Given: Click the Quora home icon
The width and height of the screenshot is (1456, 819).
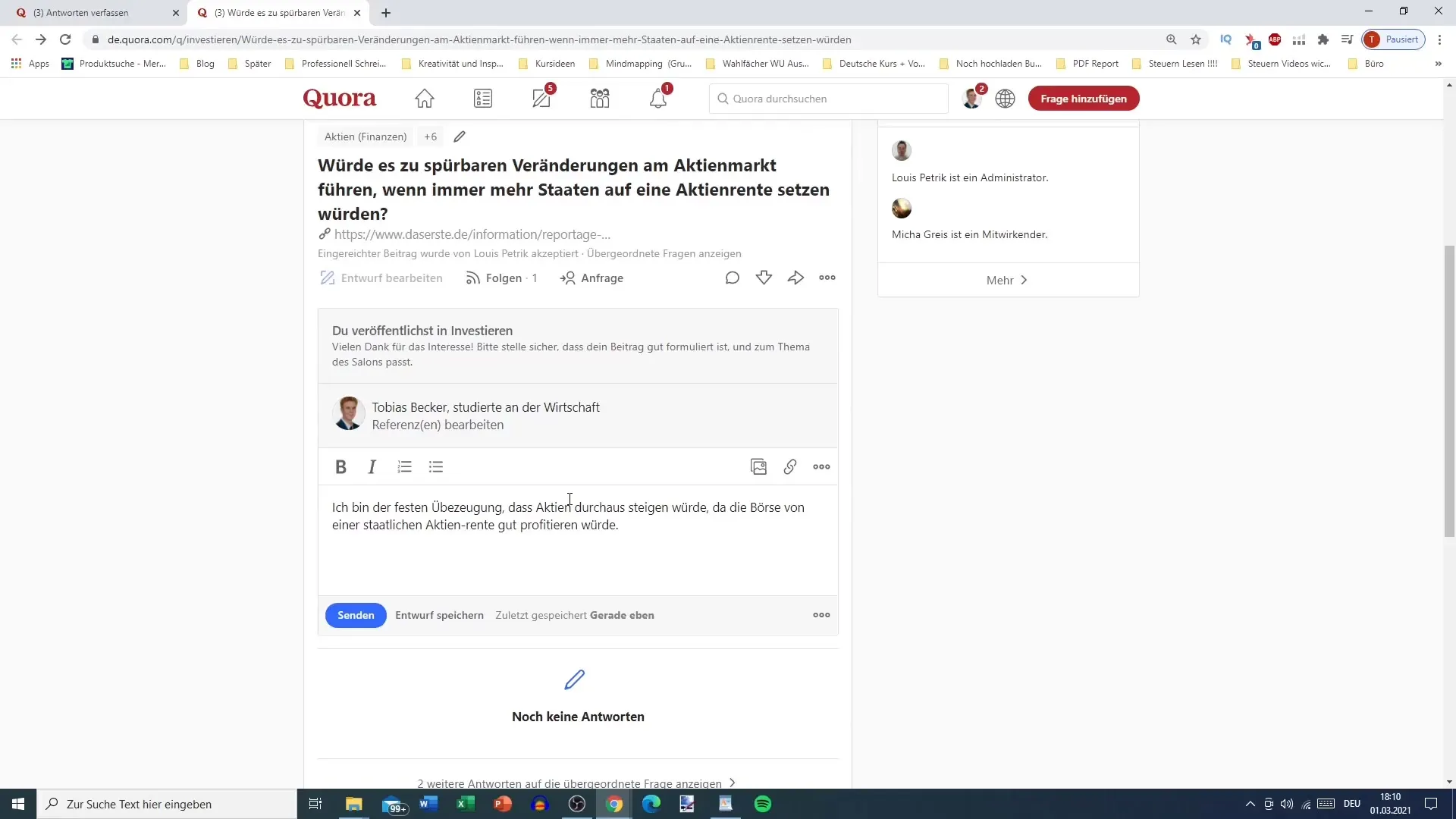Looking at the screenshot, I should (x=424, y=98).
